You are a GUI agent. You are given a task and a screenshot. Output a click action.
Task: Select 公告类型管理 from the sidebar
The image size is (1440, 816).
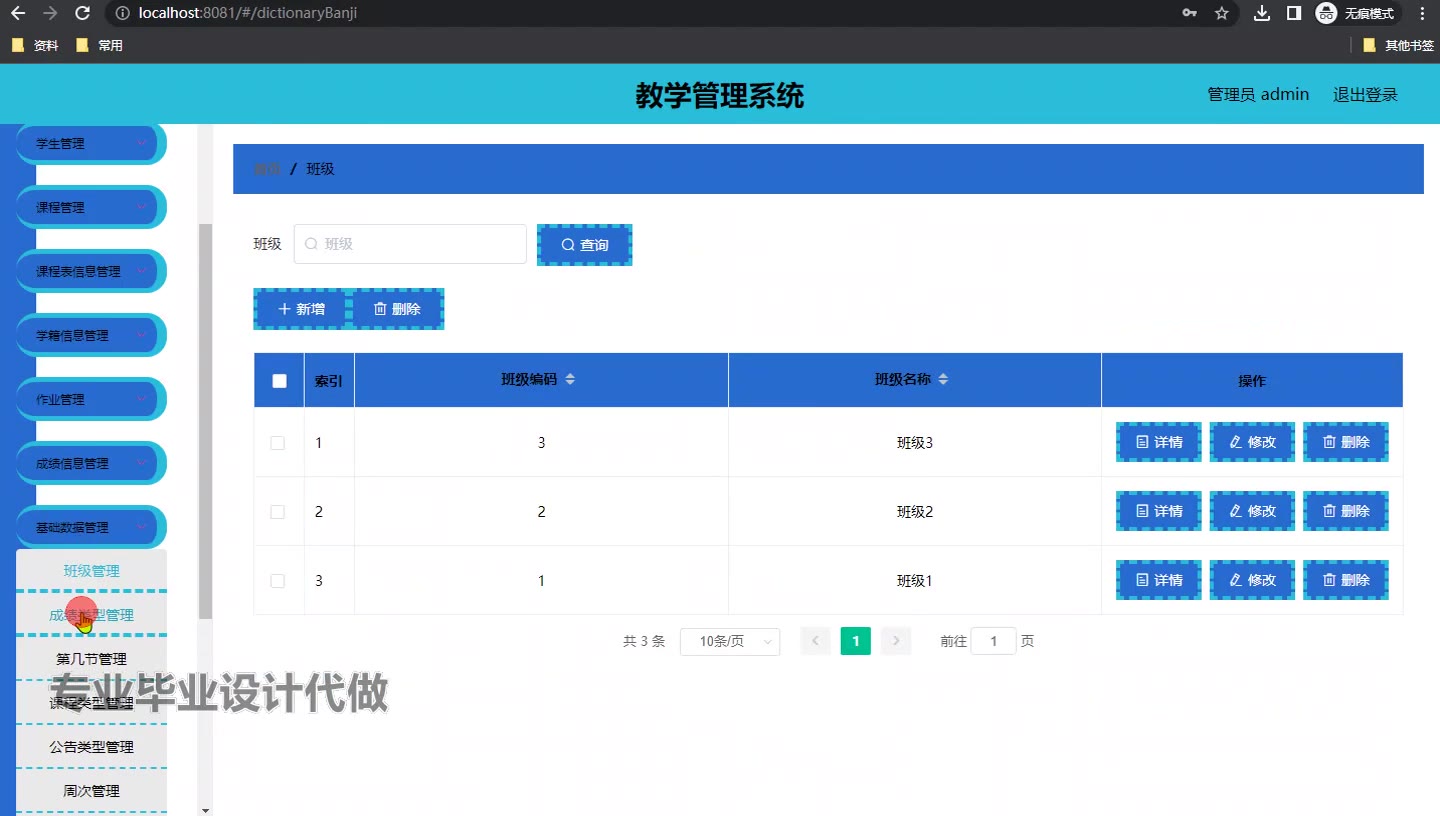pos(91,747)
